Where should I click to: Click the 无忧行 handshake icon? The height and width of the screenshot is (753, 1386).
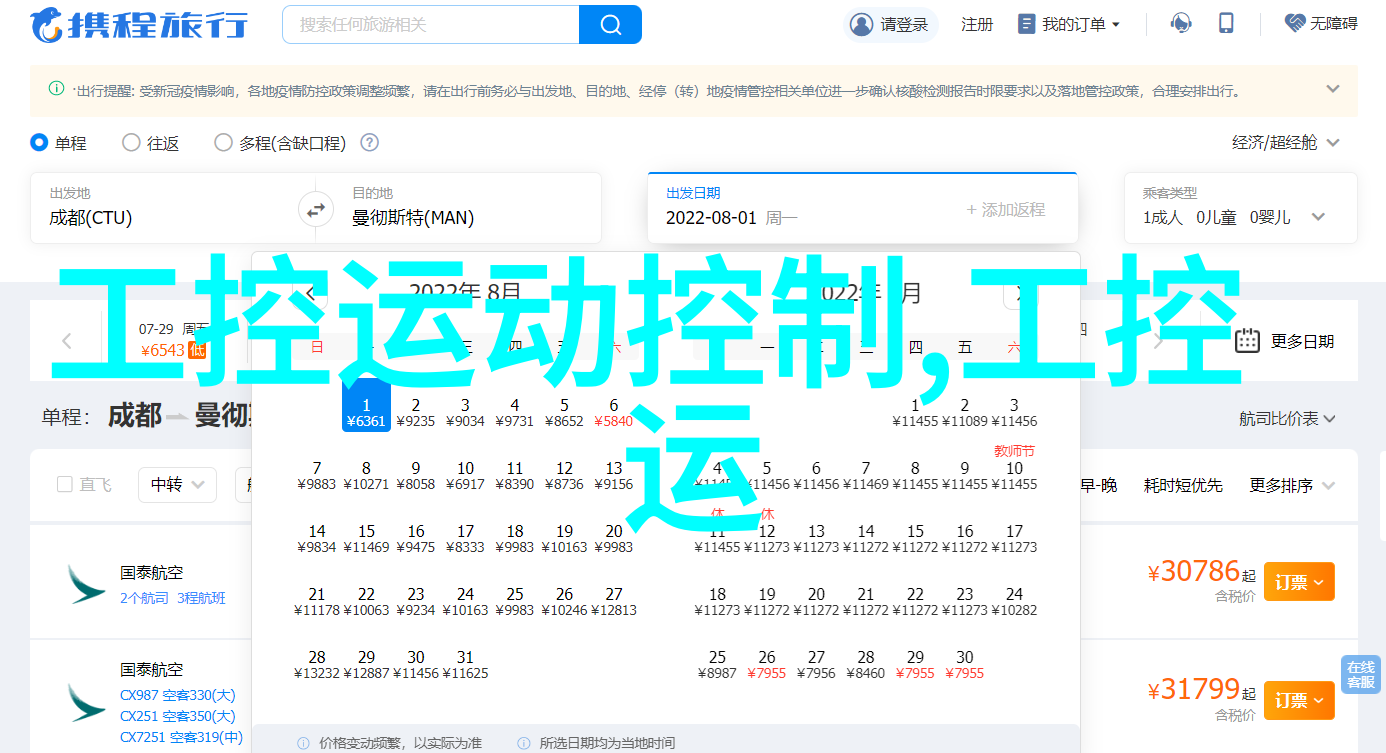coord(1295,24)
